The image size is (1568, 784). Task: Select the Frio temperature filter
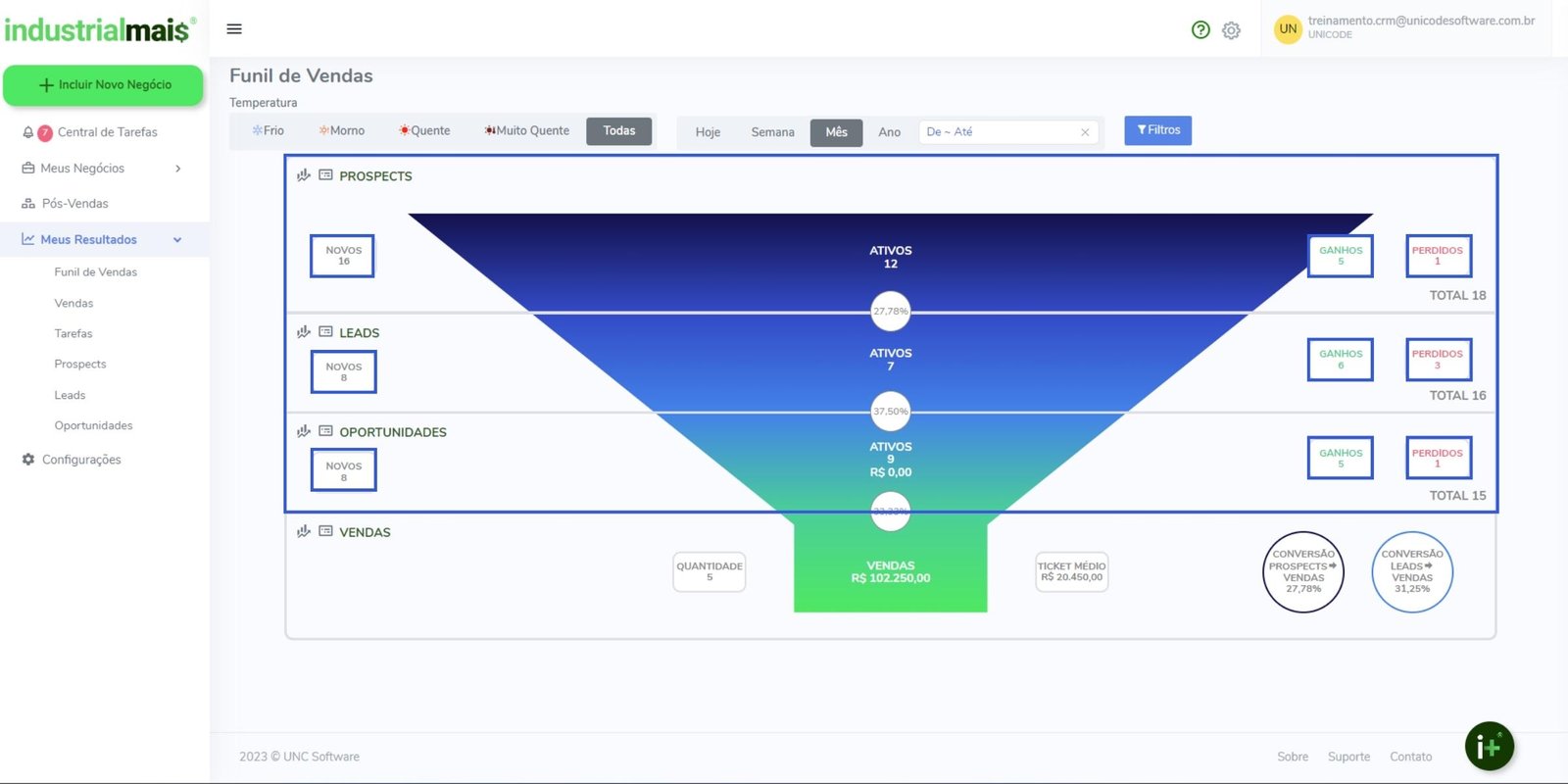point(268,131)
